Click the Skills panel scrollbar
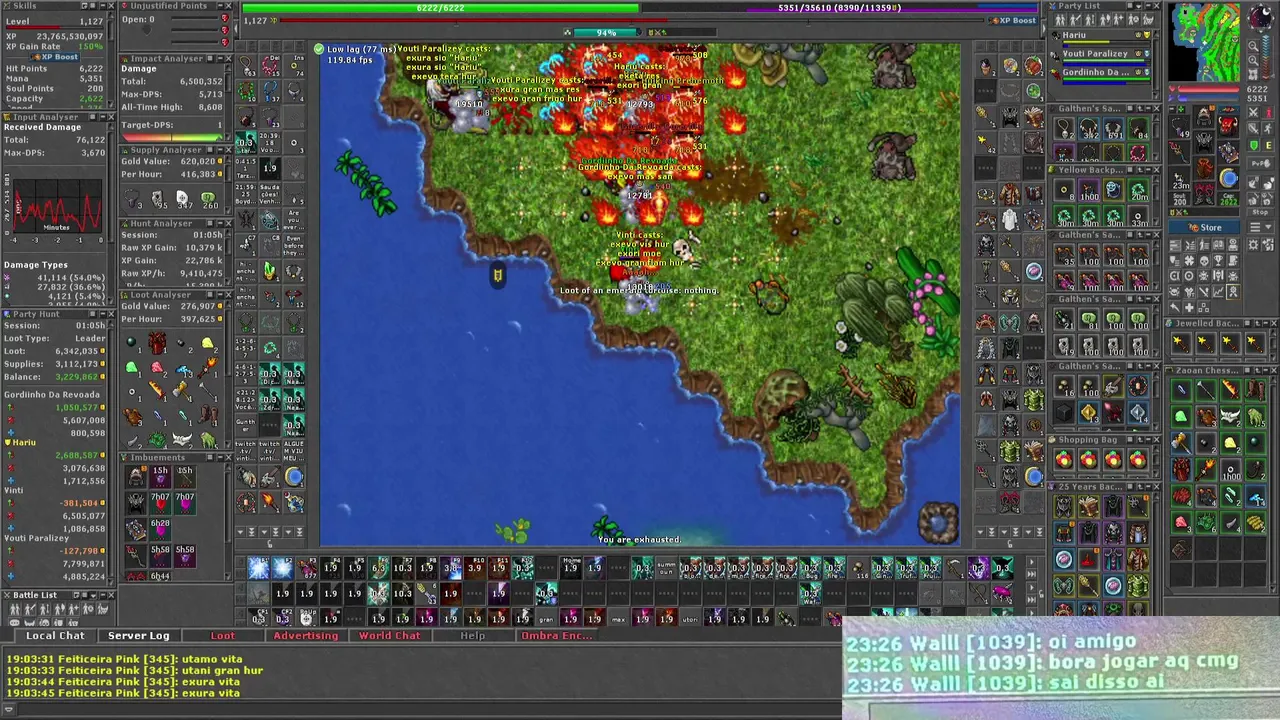 click(x=111, y=59)
